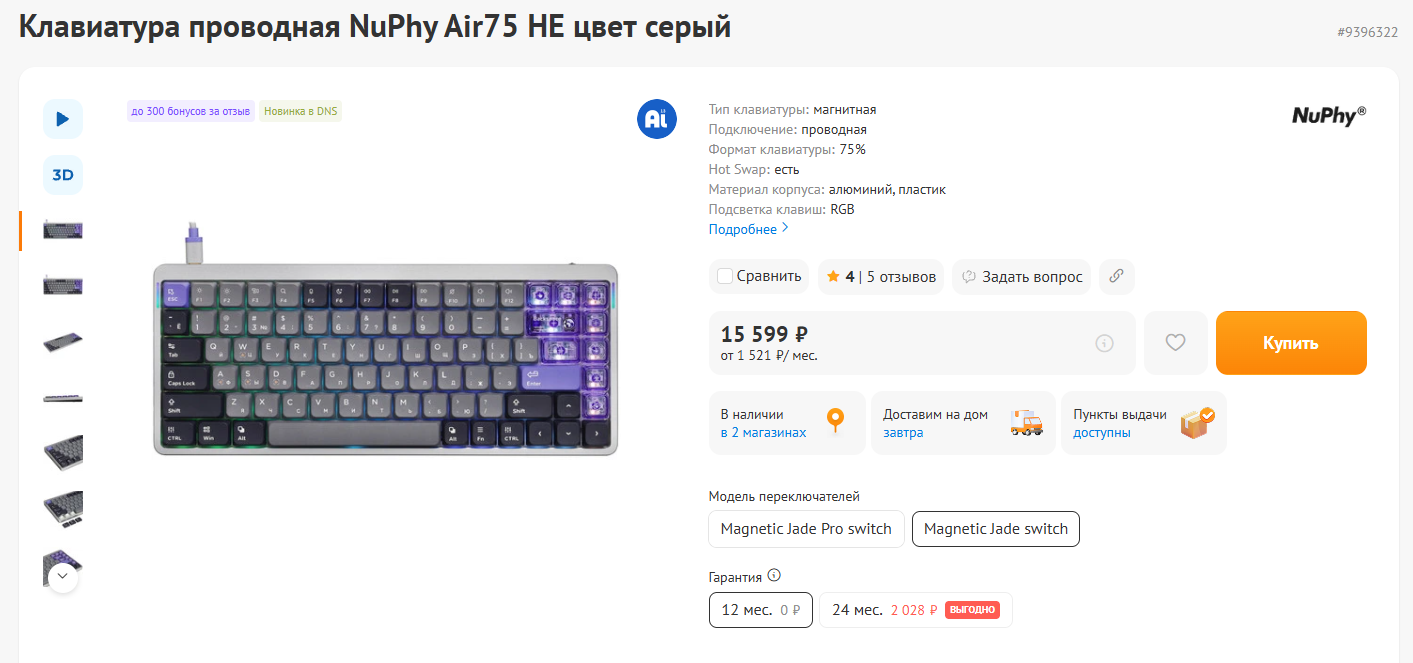The width and height of the screenshot is (1413, 663).
Task: Click the Задать вопрос button
Action: pyautogui.click(x=1021, y=277)
